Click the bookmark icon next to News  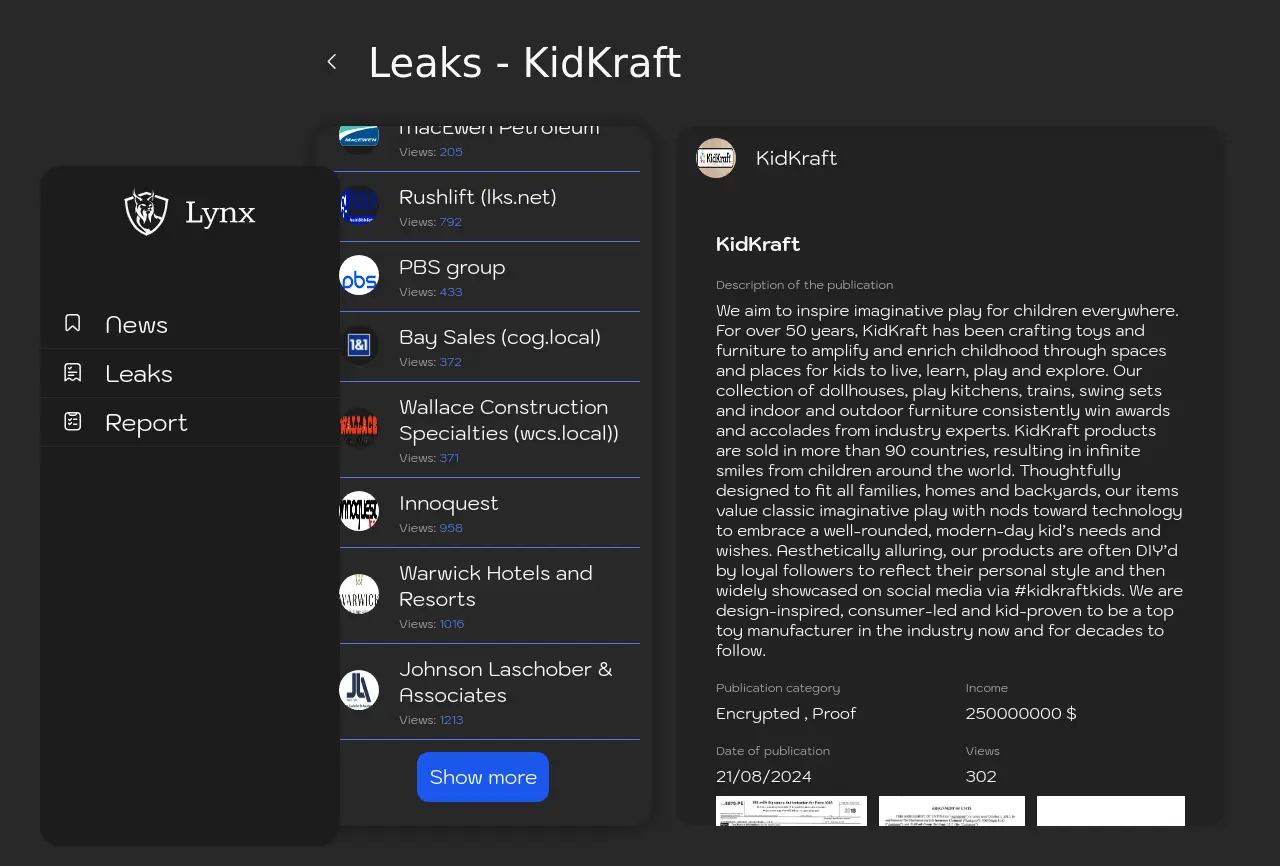[73, 324]
